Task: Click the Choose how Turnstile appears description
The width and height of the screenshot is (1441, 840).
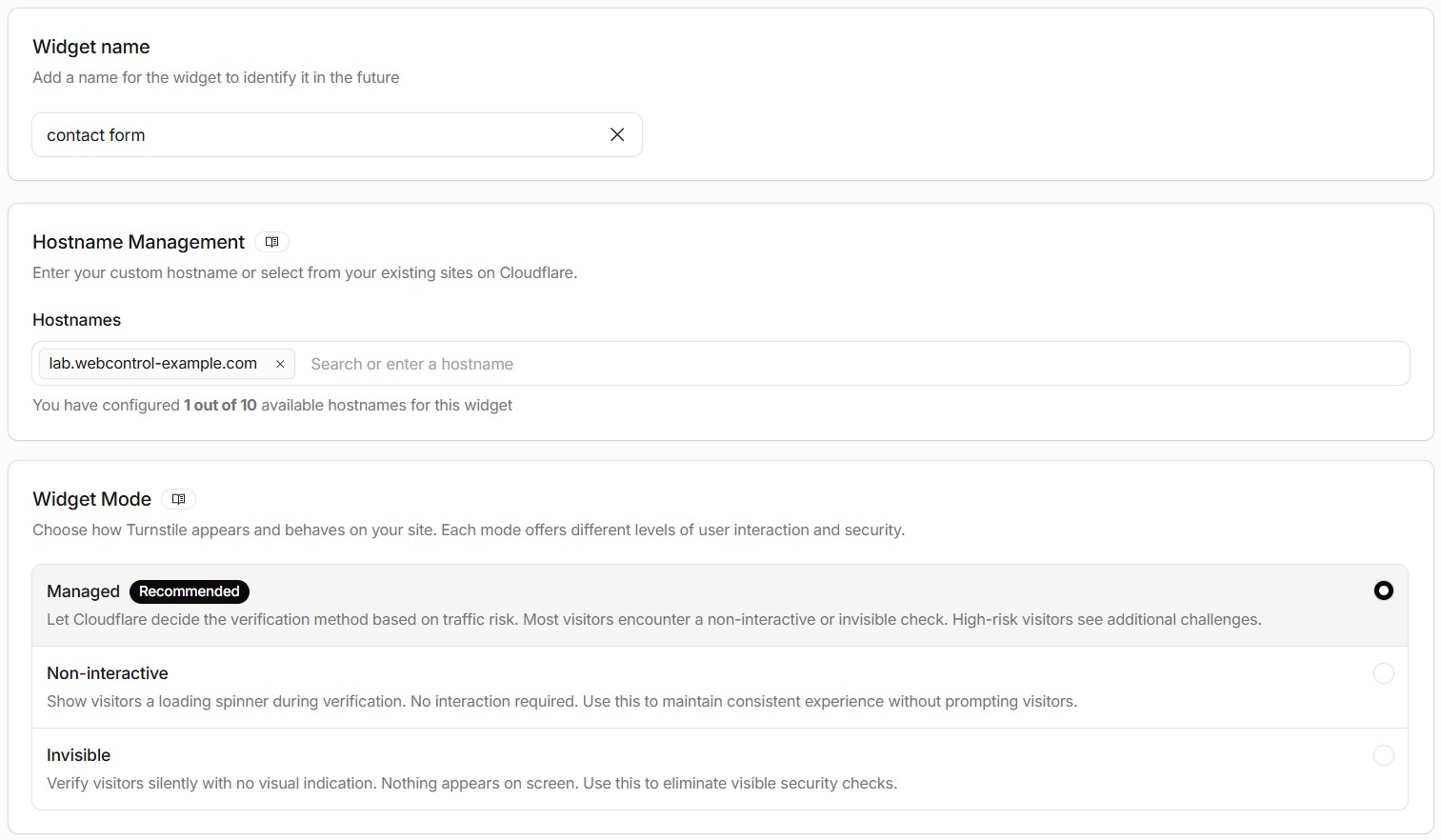Action: (x=469, y=530)
